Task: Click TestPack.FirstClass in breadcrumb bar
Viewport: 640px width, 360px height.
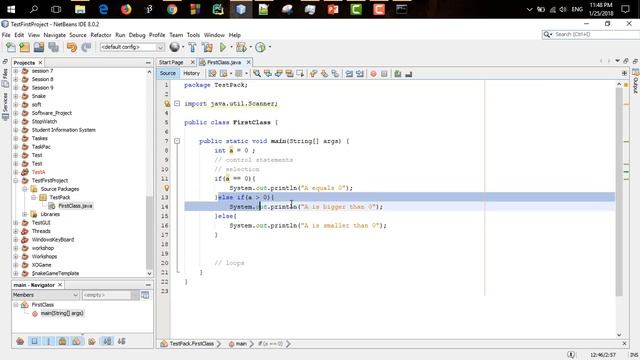Action: [191, 344]
